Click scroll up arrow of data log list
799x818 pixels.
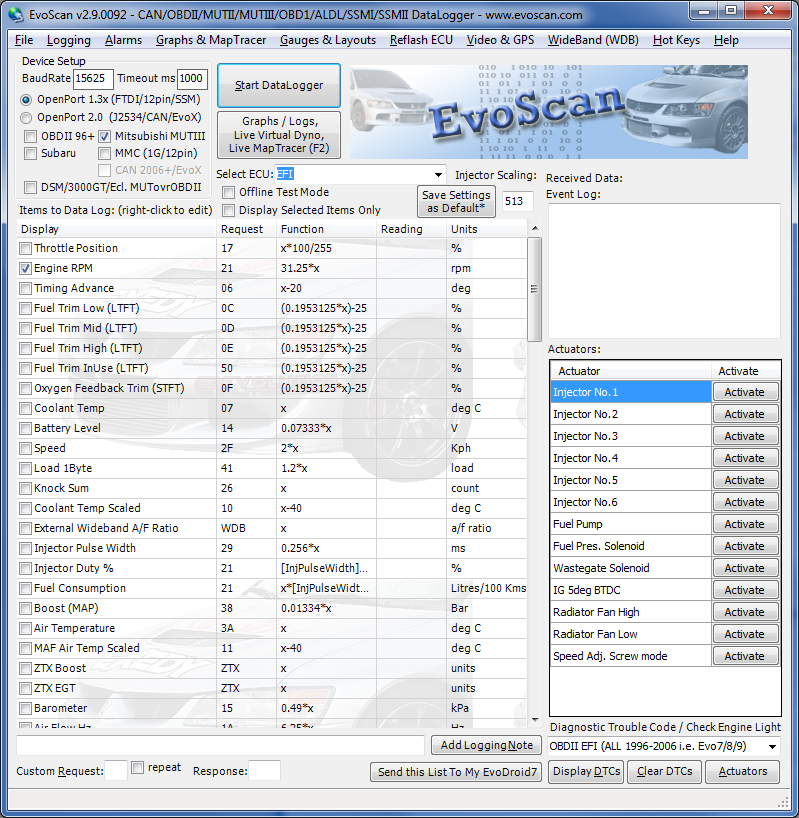[535, 228]
